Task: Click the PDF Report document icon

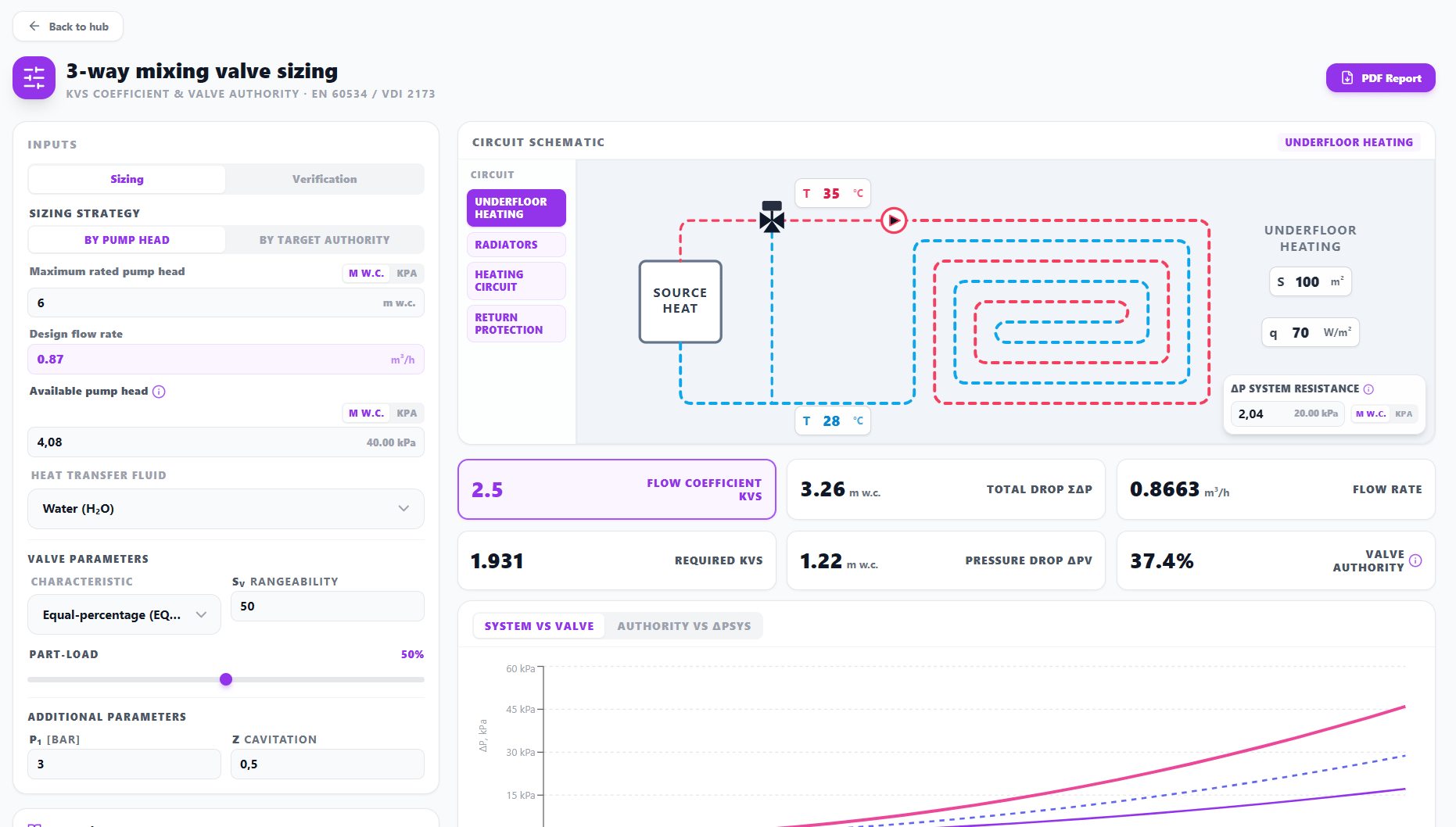Action: [1347, 78]
